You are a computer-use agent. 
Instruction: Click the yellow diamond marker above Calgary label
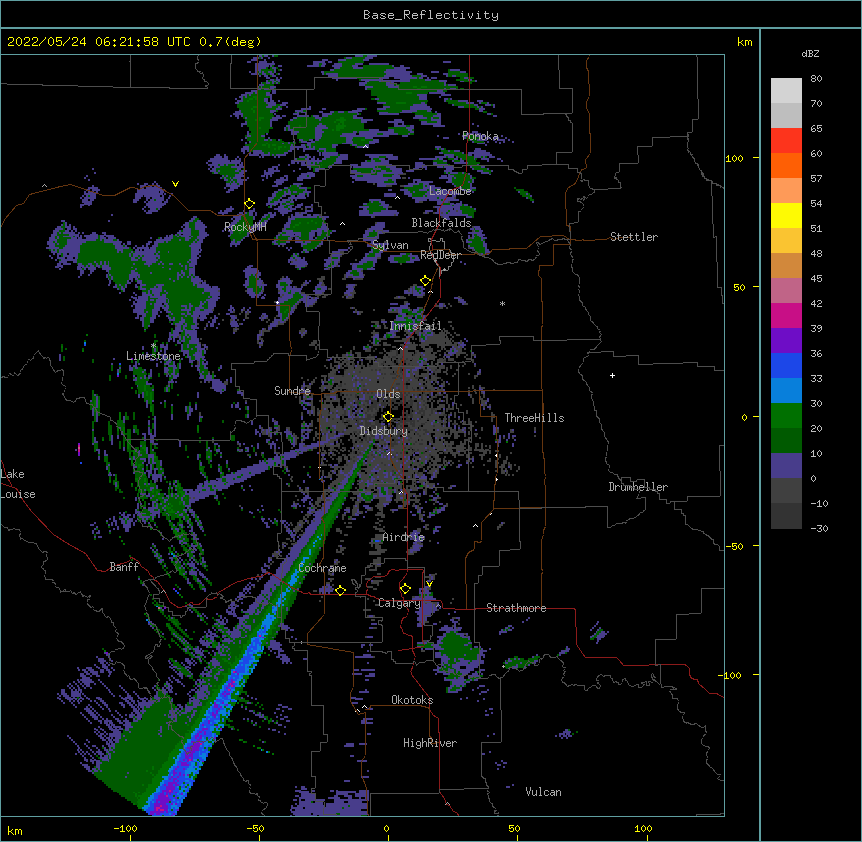pos(405,589)
